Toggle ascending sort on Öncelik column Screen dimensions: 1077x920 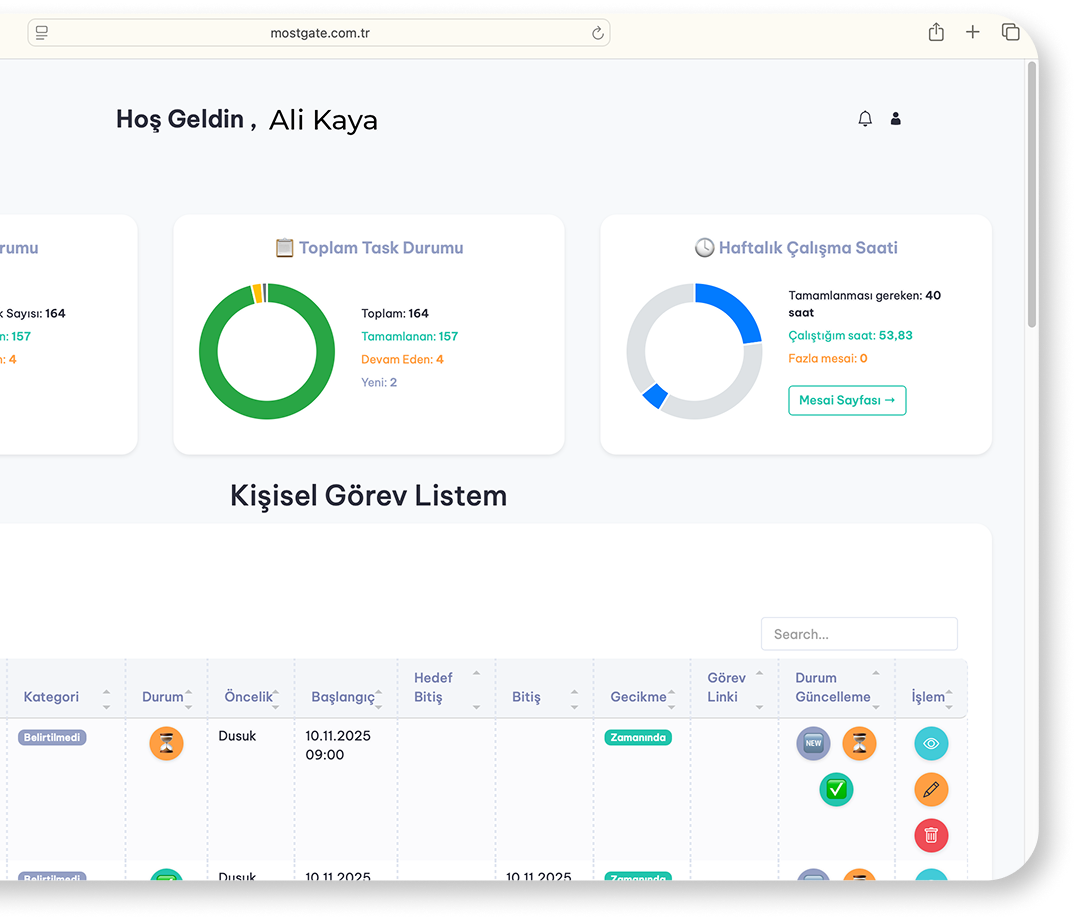(x=277, y=691)
